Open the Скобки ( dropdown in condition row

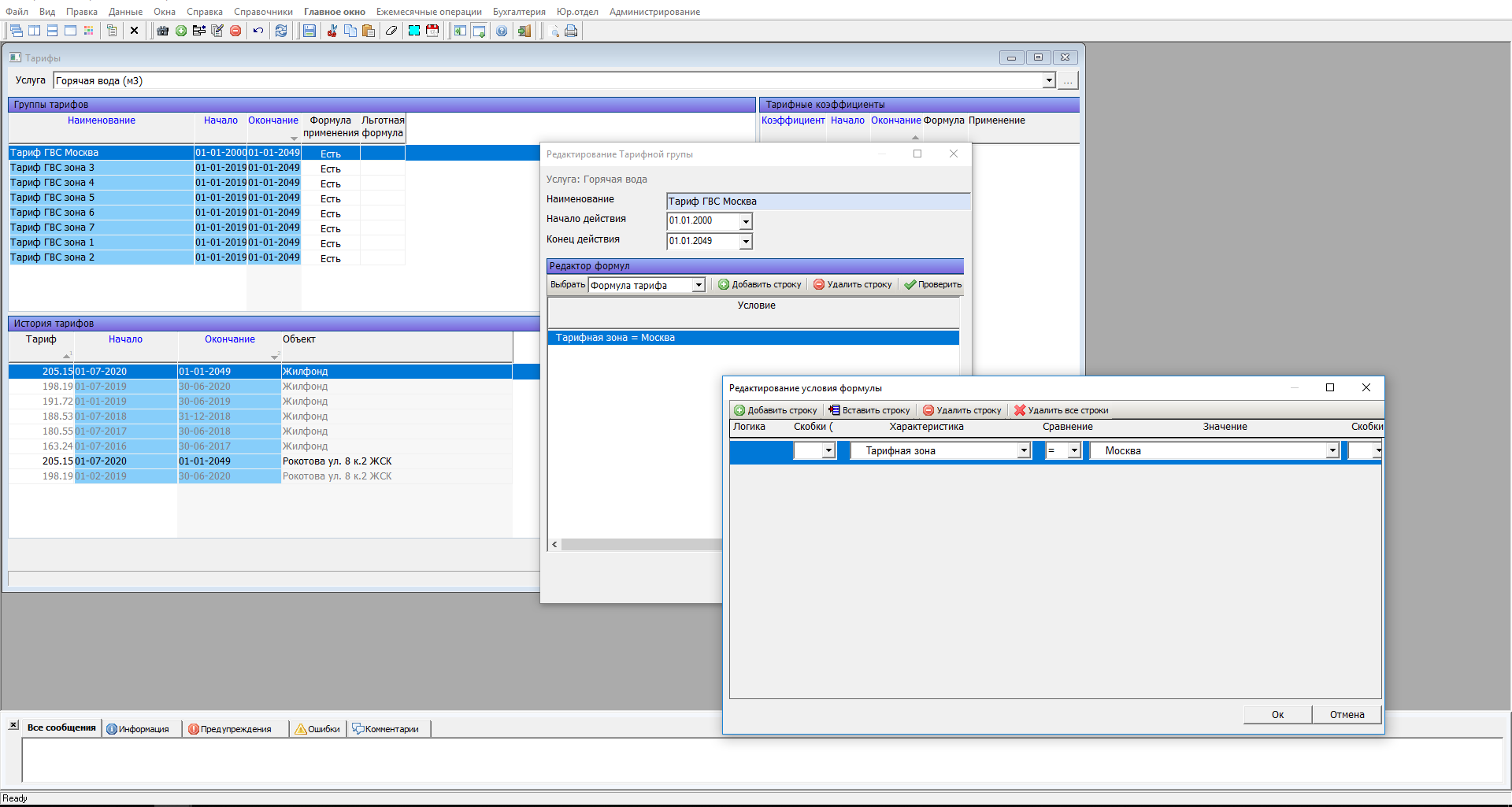pyautogui.click(x=828, y=451)
